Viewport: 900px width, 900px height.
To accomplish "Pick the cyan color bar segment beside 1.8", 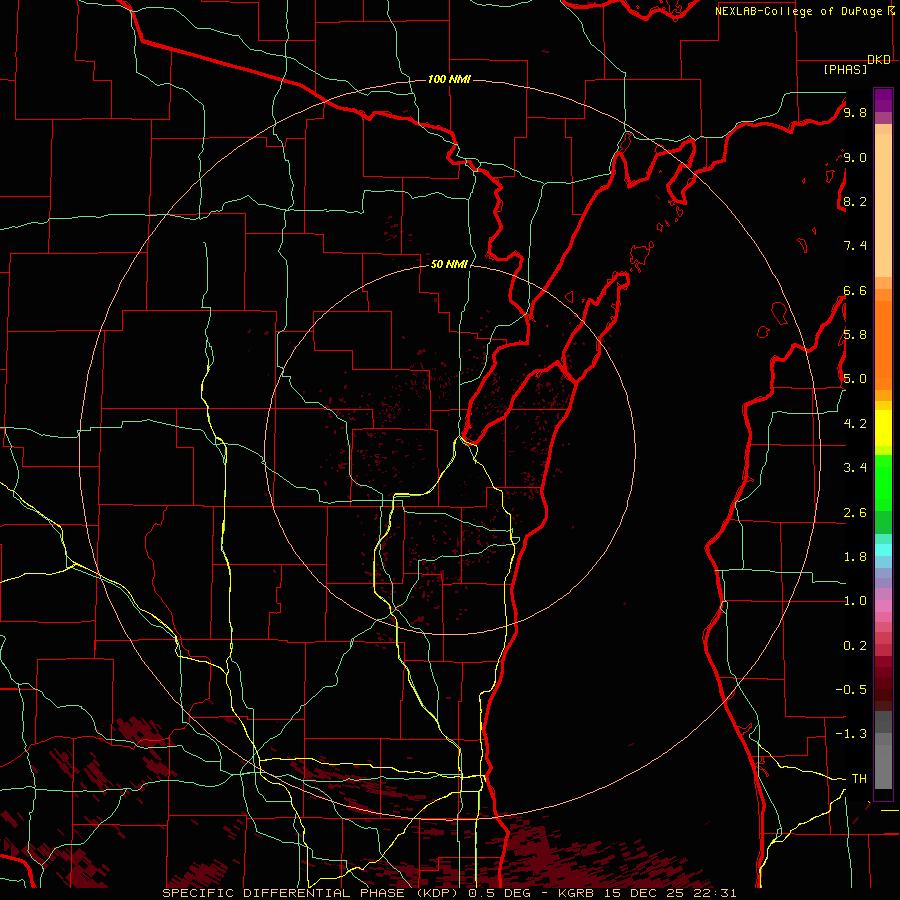I will [883, 550].
